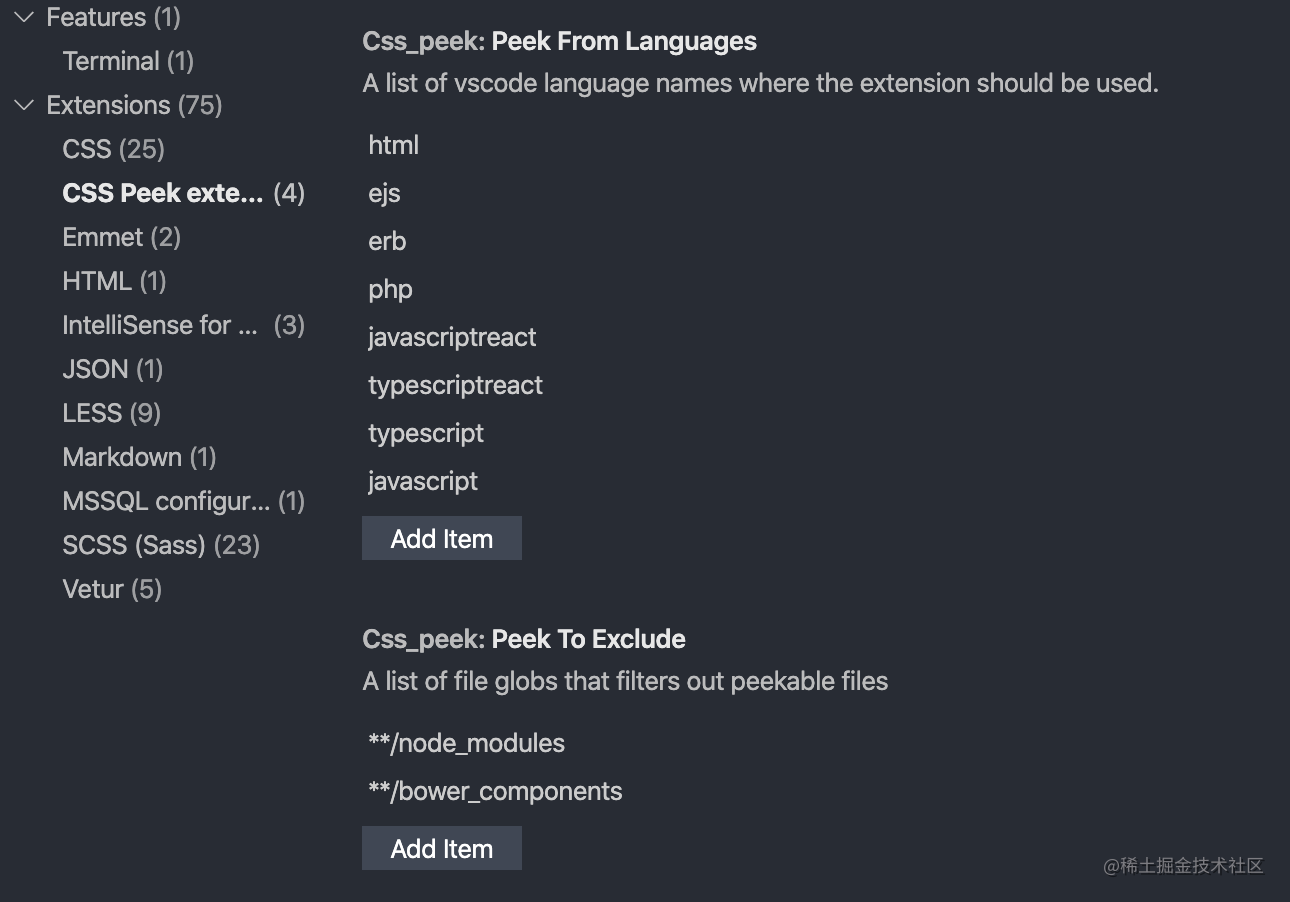Add Item under Peek To Exclude
Image resolution: width=1290 pixels, height=902 pixels.
[x=441, y=848]
